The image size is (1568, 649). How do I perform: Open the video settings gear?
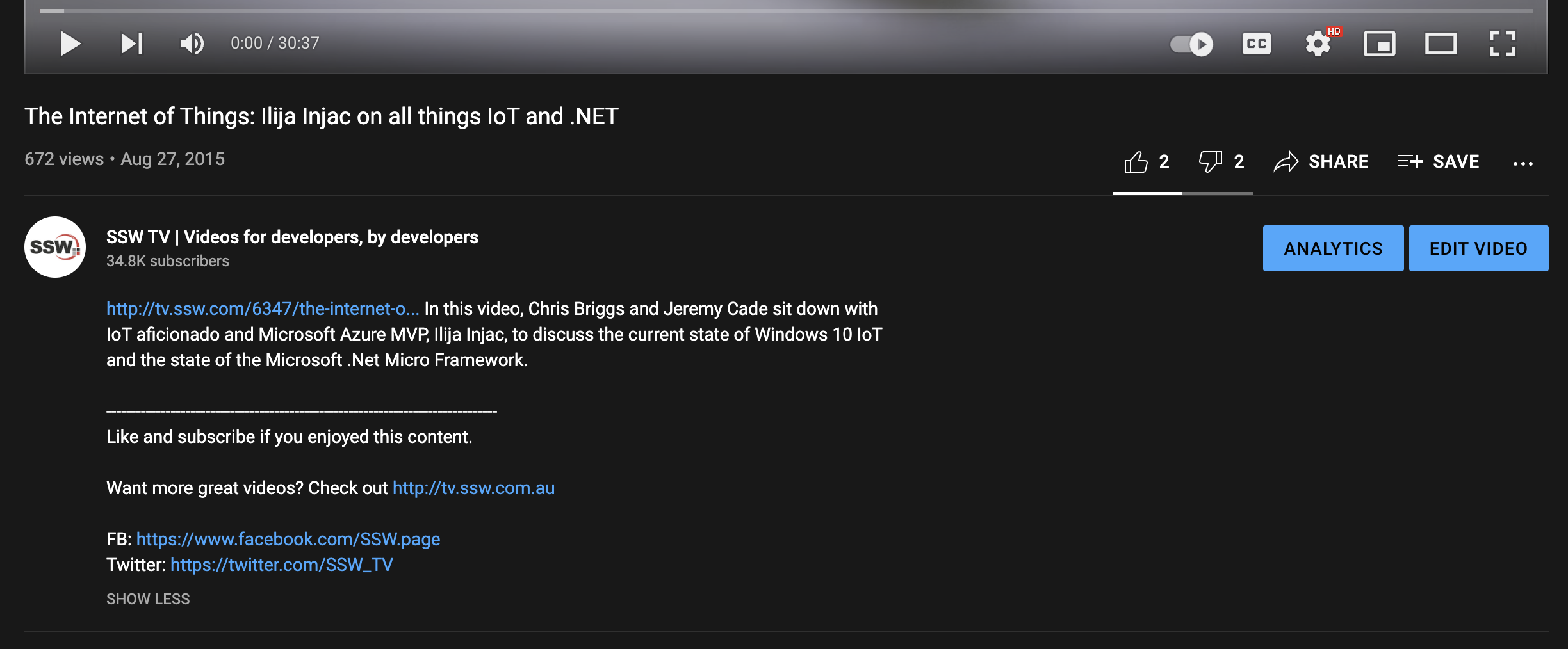coord(1318,44)
